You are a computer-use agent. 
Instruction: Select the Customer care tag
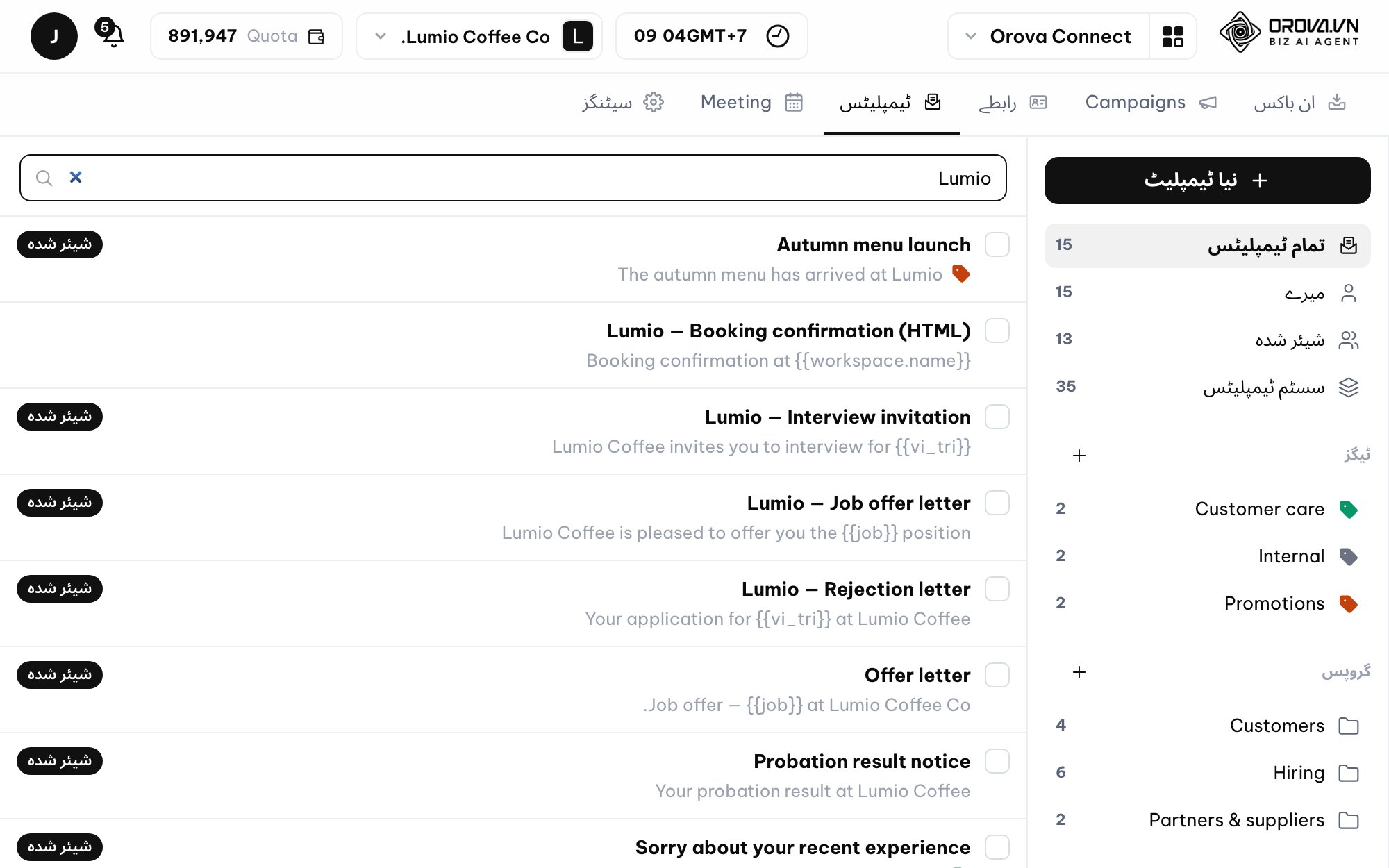[1208, 509]
